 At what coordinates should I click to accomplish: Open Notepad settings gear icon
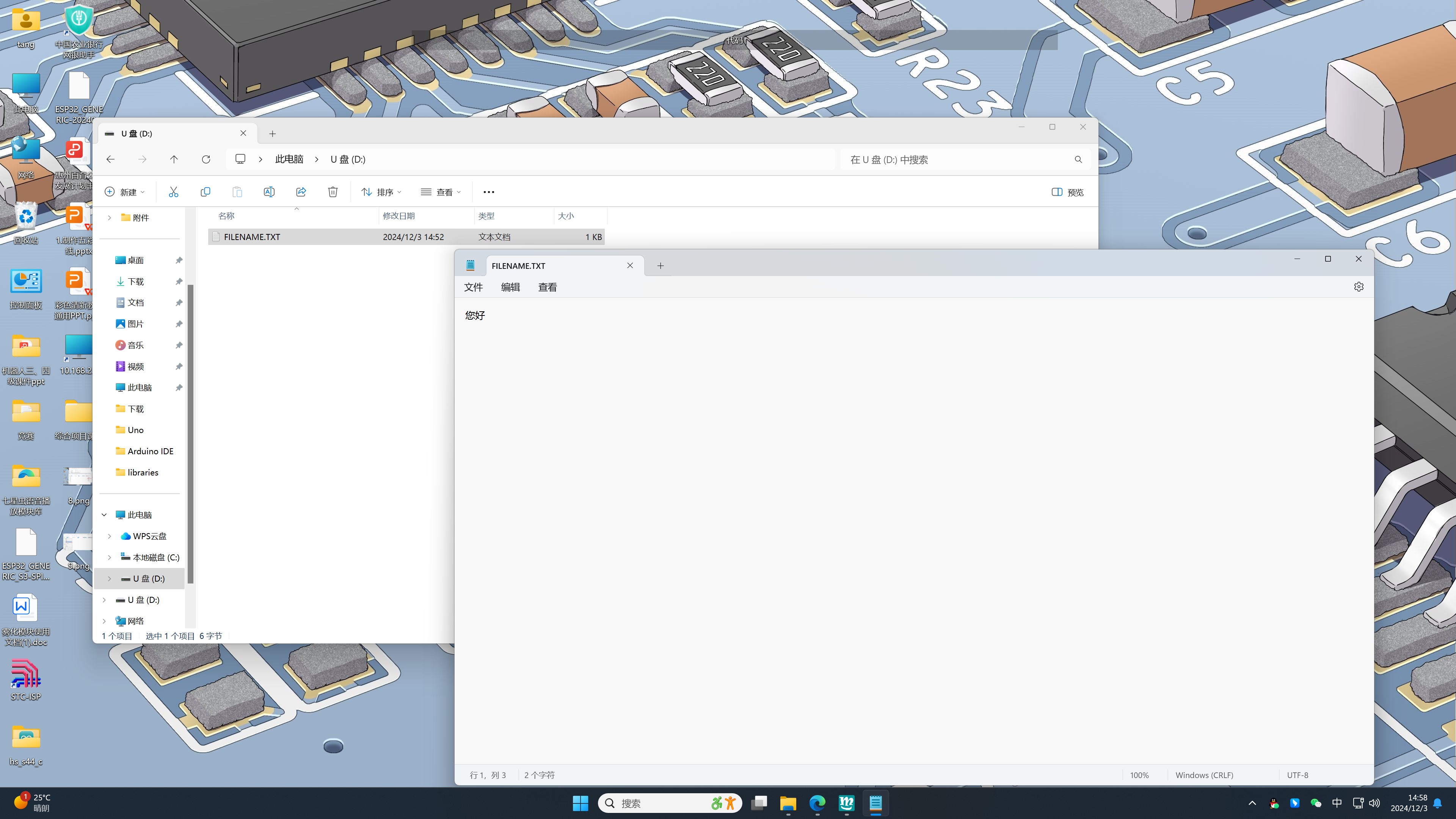click(1358, 287)
